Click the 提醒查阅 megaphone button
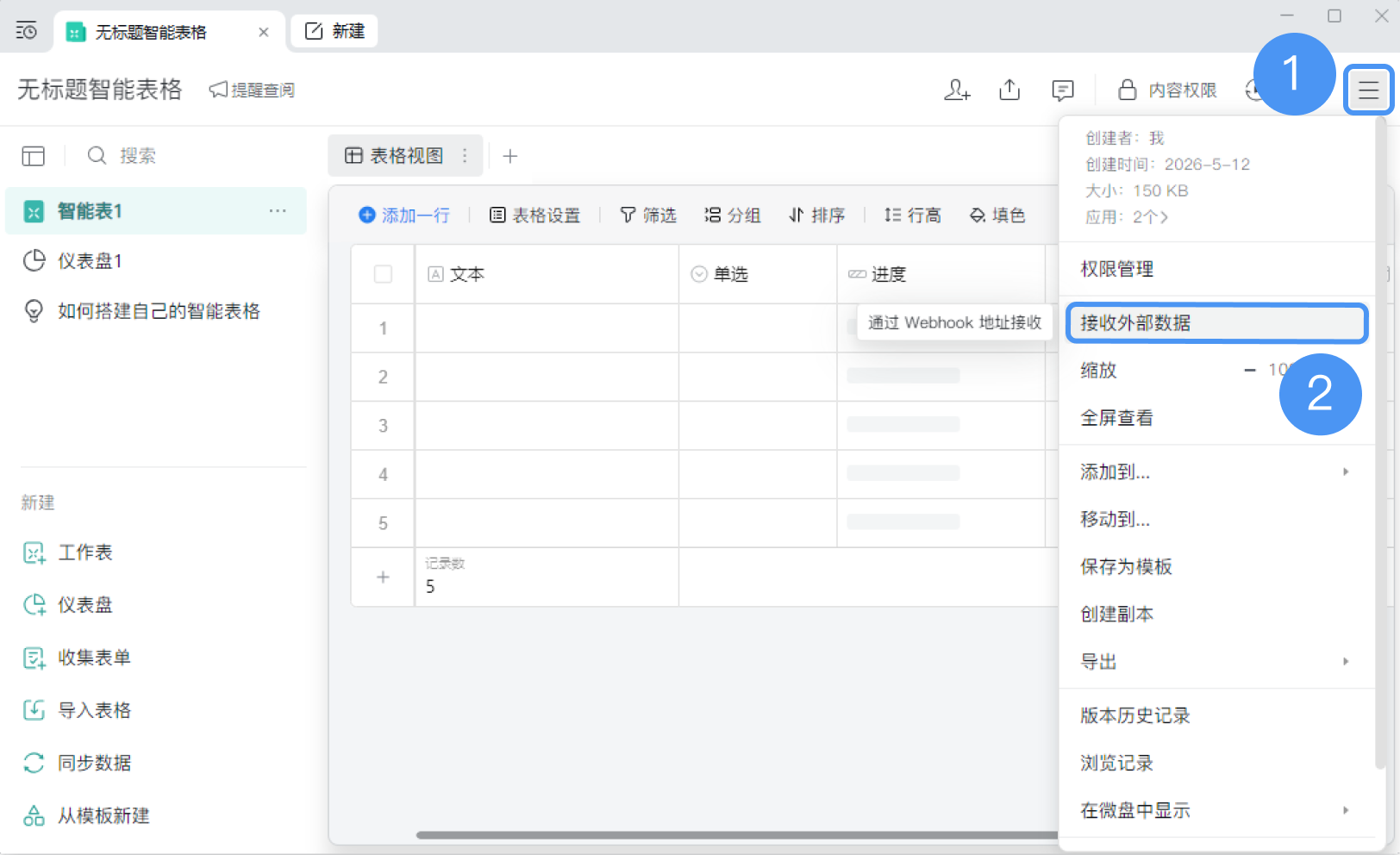 click(252, 90)
